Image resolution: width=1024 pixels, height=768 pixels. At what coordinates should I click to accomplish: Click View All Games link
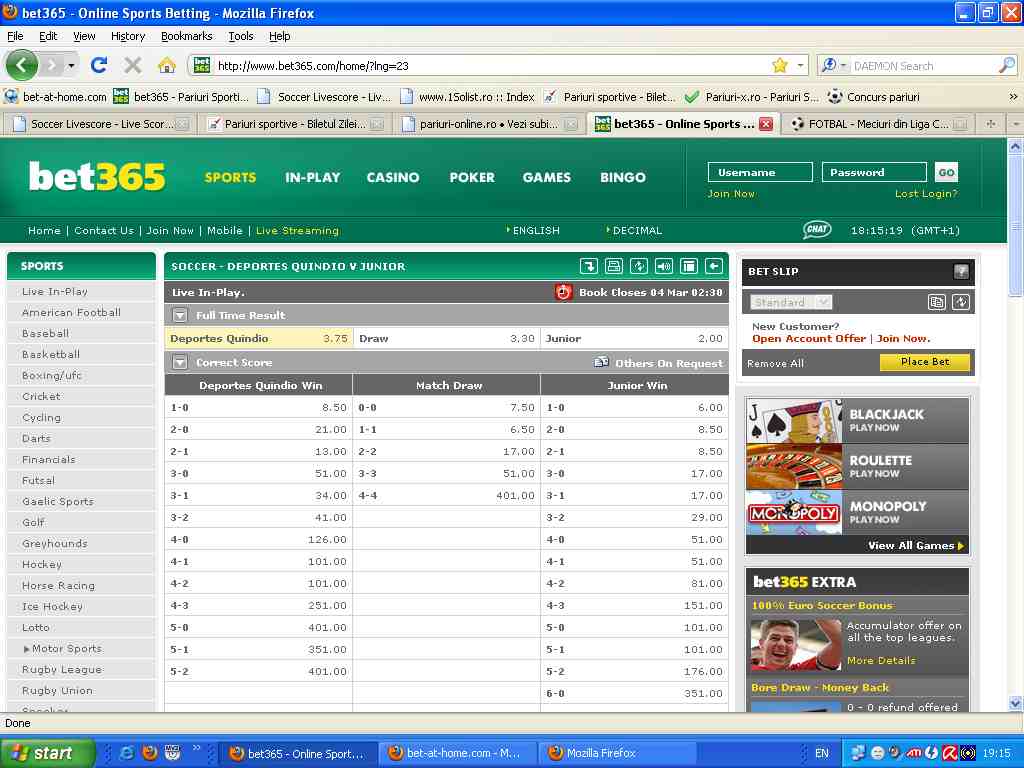tap(916, 545)
